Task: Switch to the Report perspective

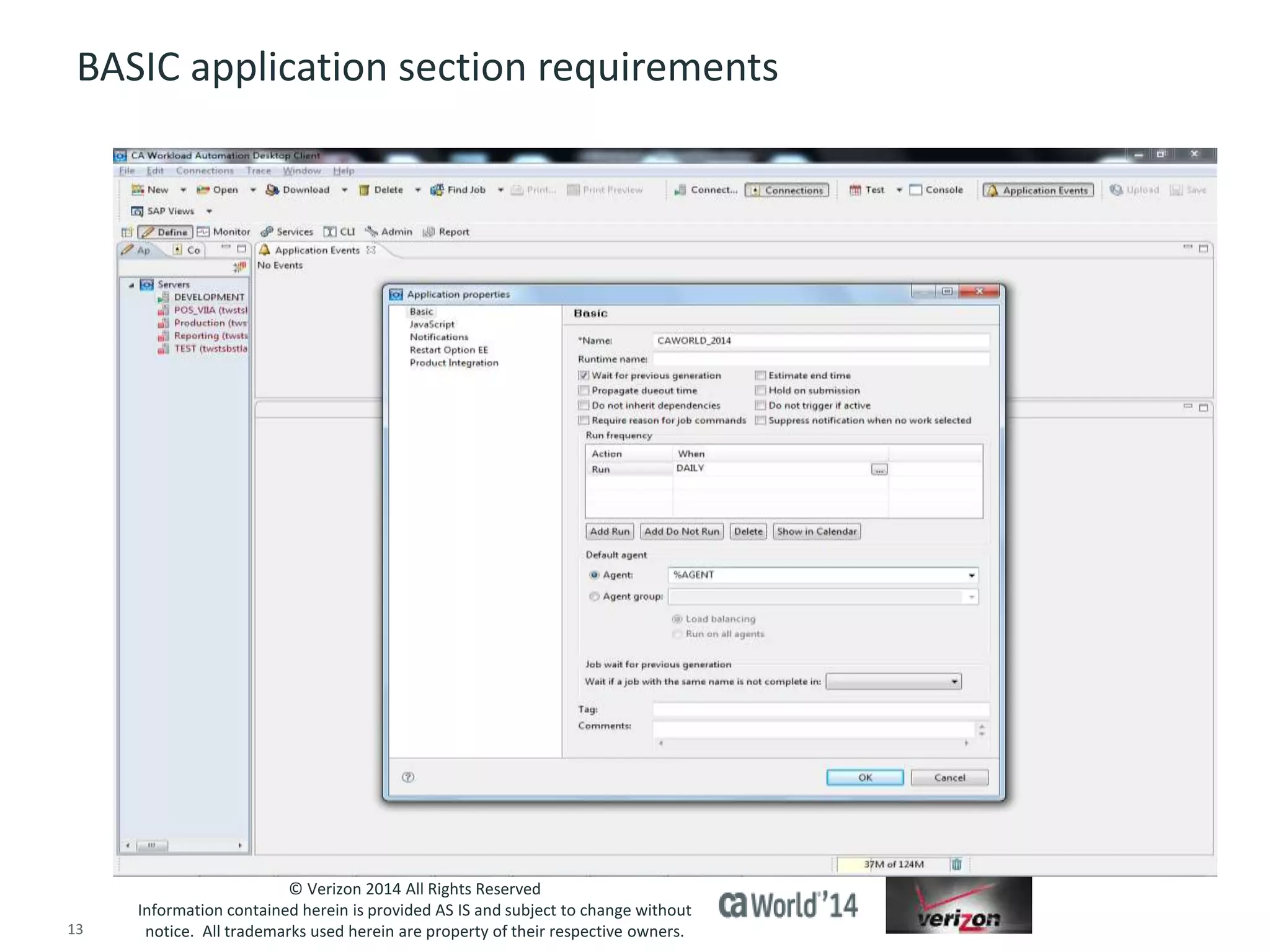Action: coord(446,232)
